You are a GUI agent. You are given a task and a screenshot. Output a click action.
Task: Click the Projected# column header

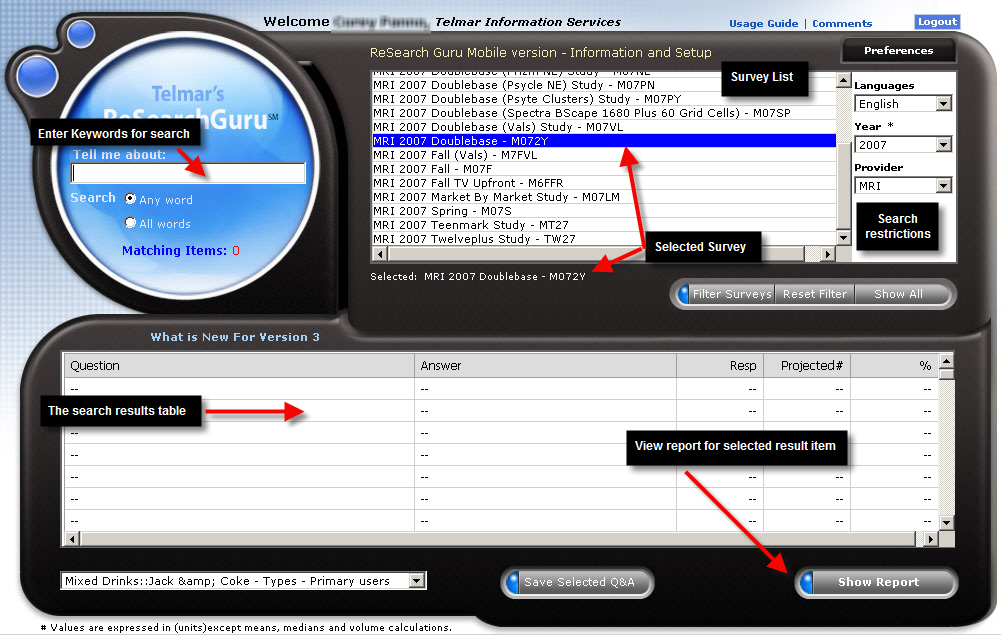pos(807,366)
